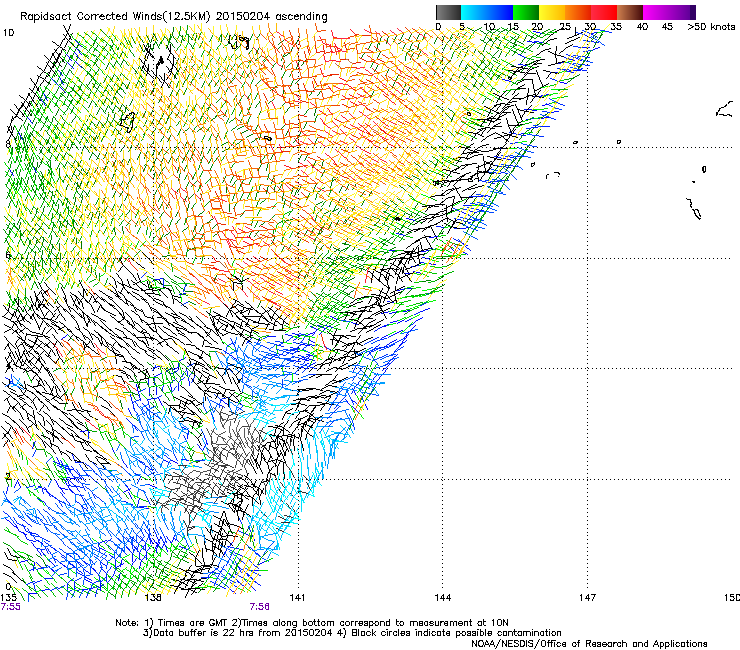Image resolution: width=740 pixels, height=650 pixels.
Task: Click the '135' longitude axis label
Action: (x=8, y=598)
